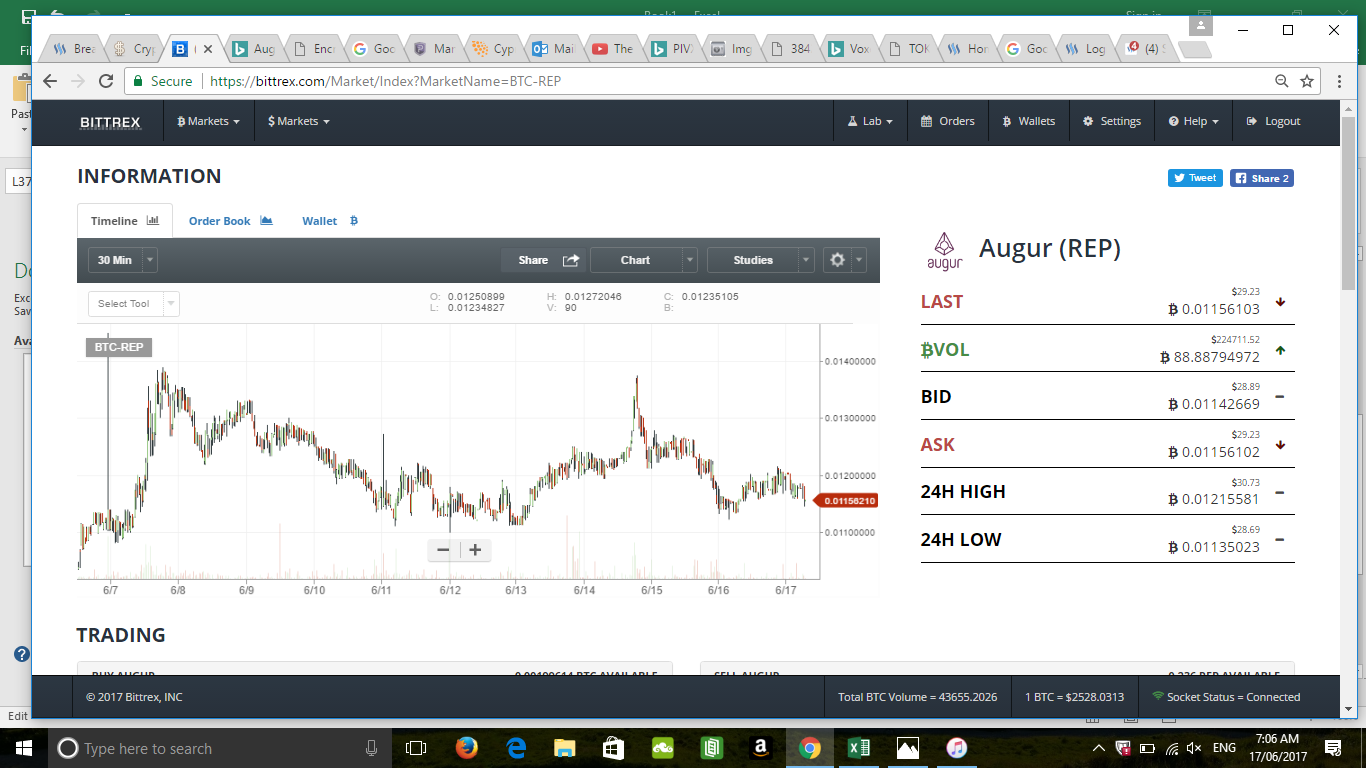The width and height of the screenshot is (1366, 768).
Task: Click the LAST price value 0.01156103
Action: point(1214,310)
